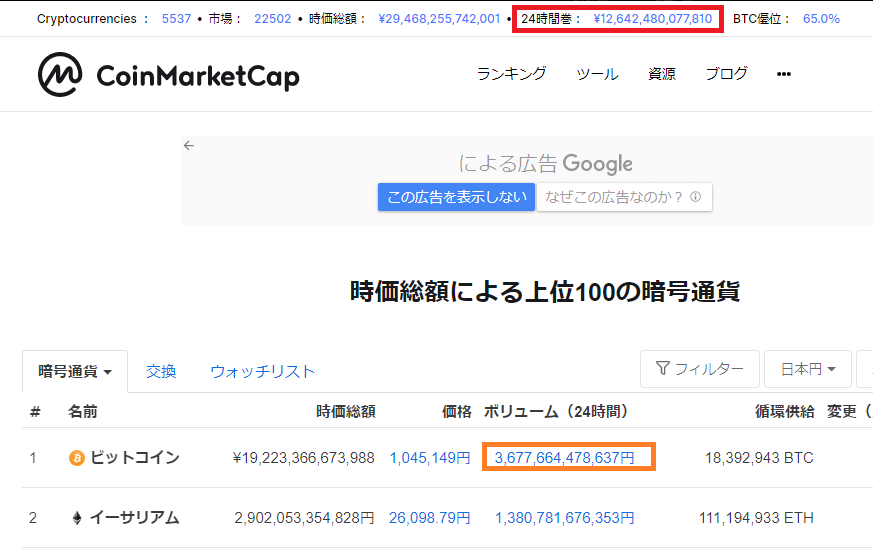Sort by the 循環供給 column header
This screenshot has height=555, width=873.
pos(784,411)
